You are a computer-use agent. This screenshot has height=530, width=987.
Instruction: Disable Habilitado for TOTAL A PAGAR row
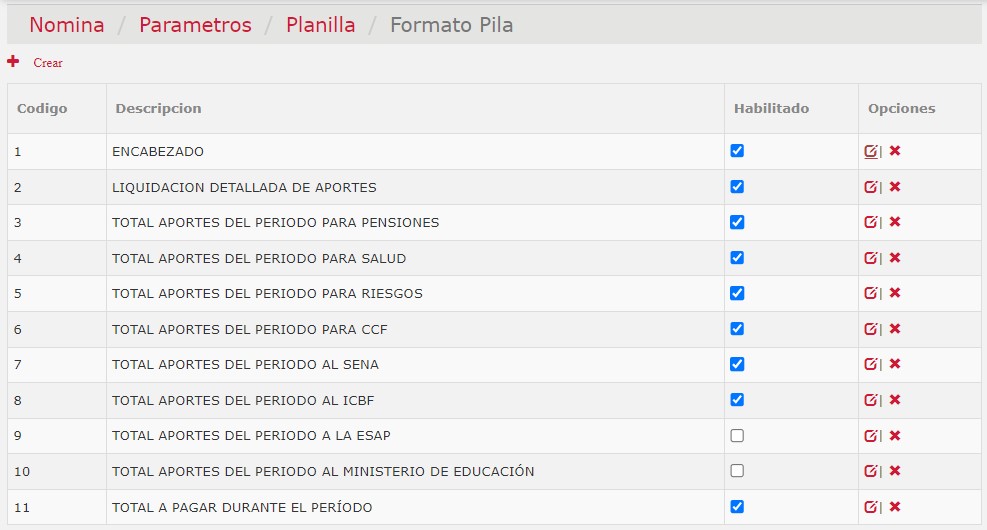point(737,507)
